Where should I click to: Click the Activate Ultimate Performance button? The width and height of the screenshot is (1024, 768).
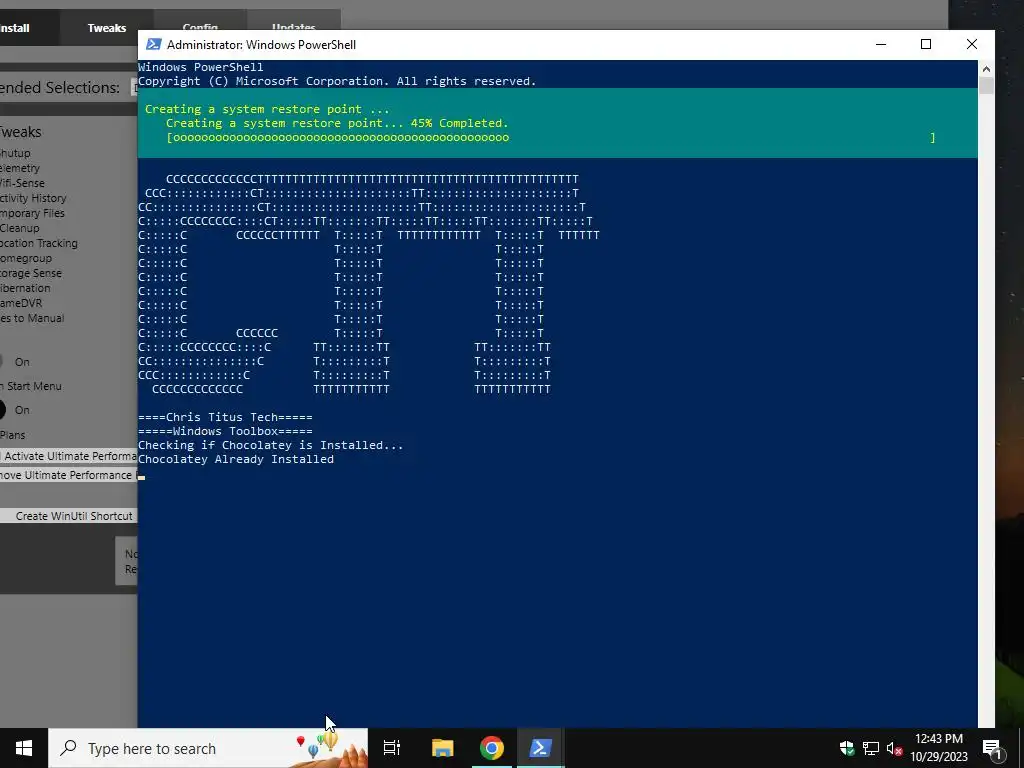point(69,456)
